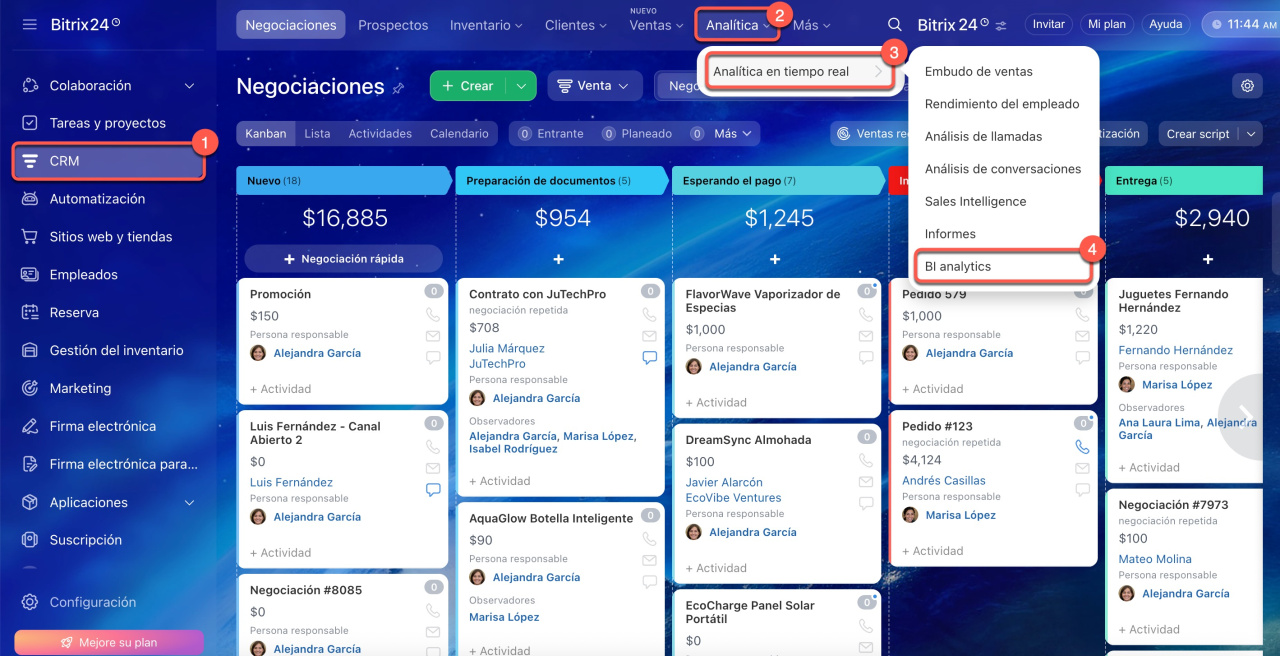Click the Mejore su plan button
Image resolution: width=1280 pixels, height=656 pixels.
click(109, 642)
